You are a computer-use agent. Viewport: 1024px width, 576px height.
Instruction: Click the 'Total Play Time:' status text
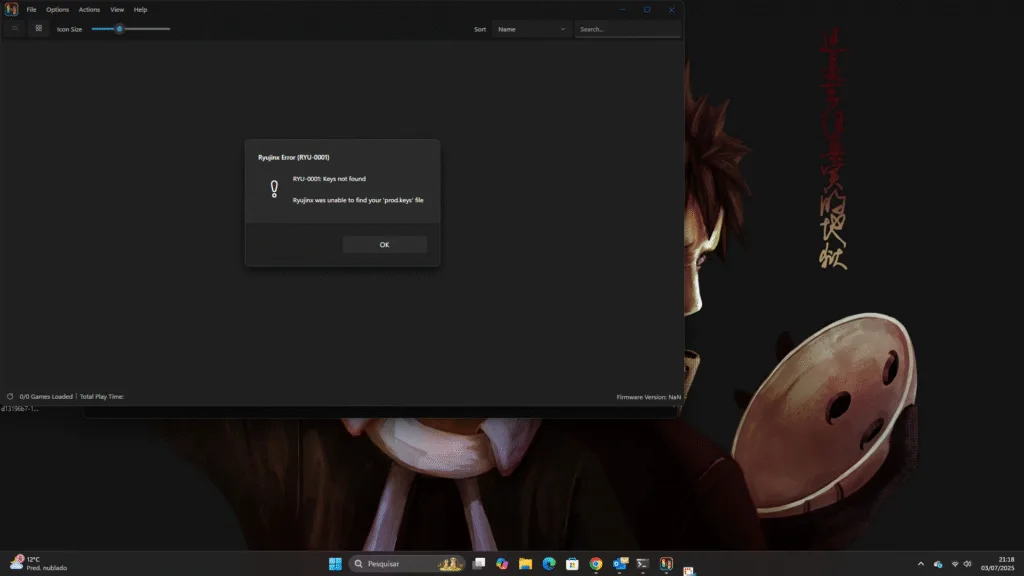coord(102,396)
